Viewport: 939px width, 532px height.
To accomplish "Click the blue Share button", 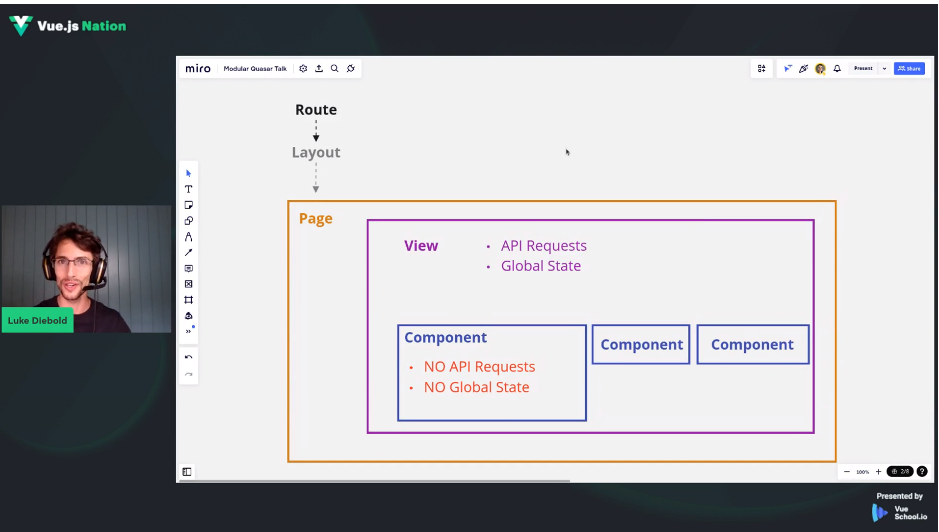I will pyautogui.click(x=909, y=69).
